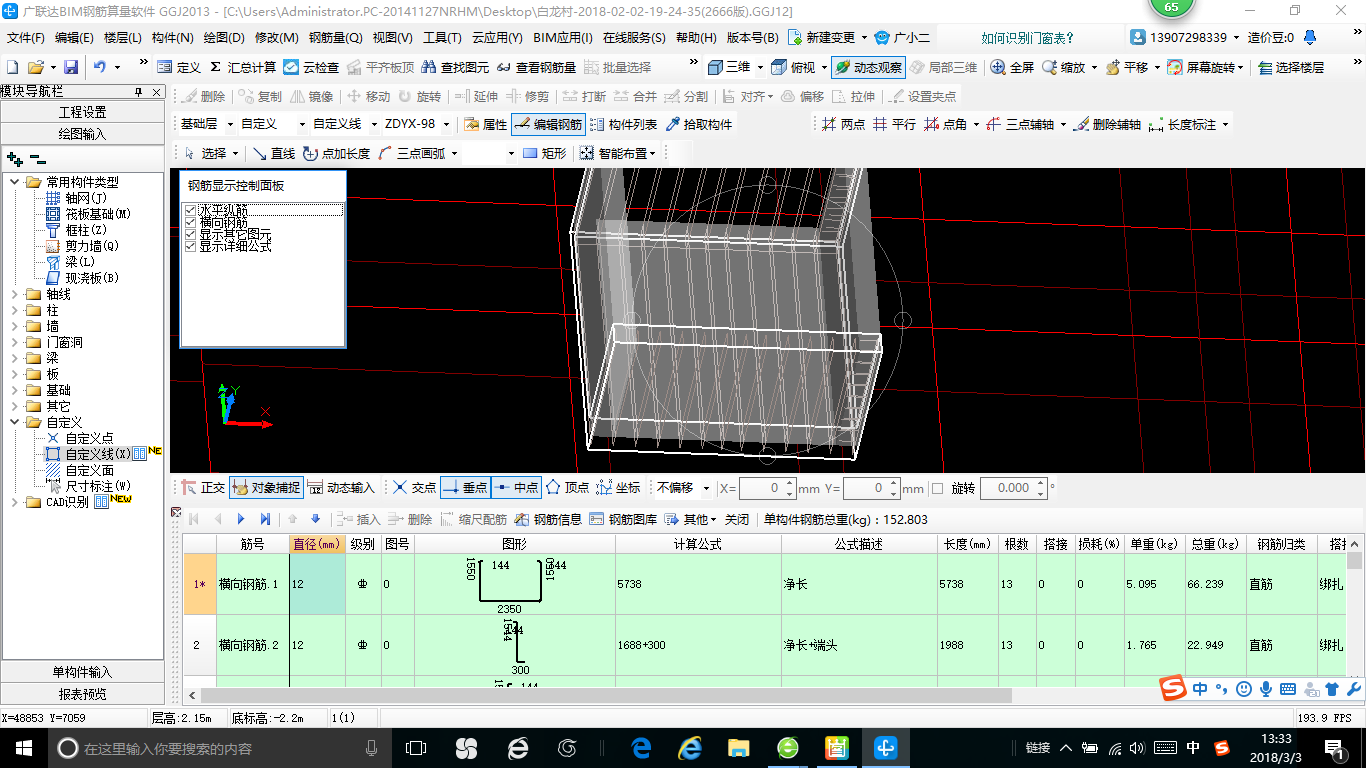Click 属性 properties button

click(x=486, y=124)
